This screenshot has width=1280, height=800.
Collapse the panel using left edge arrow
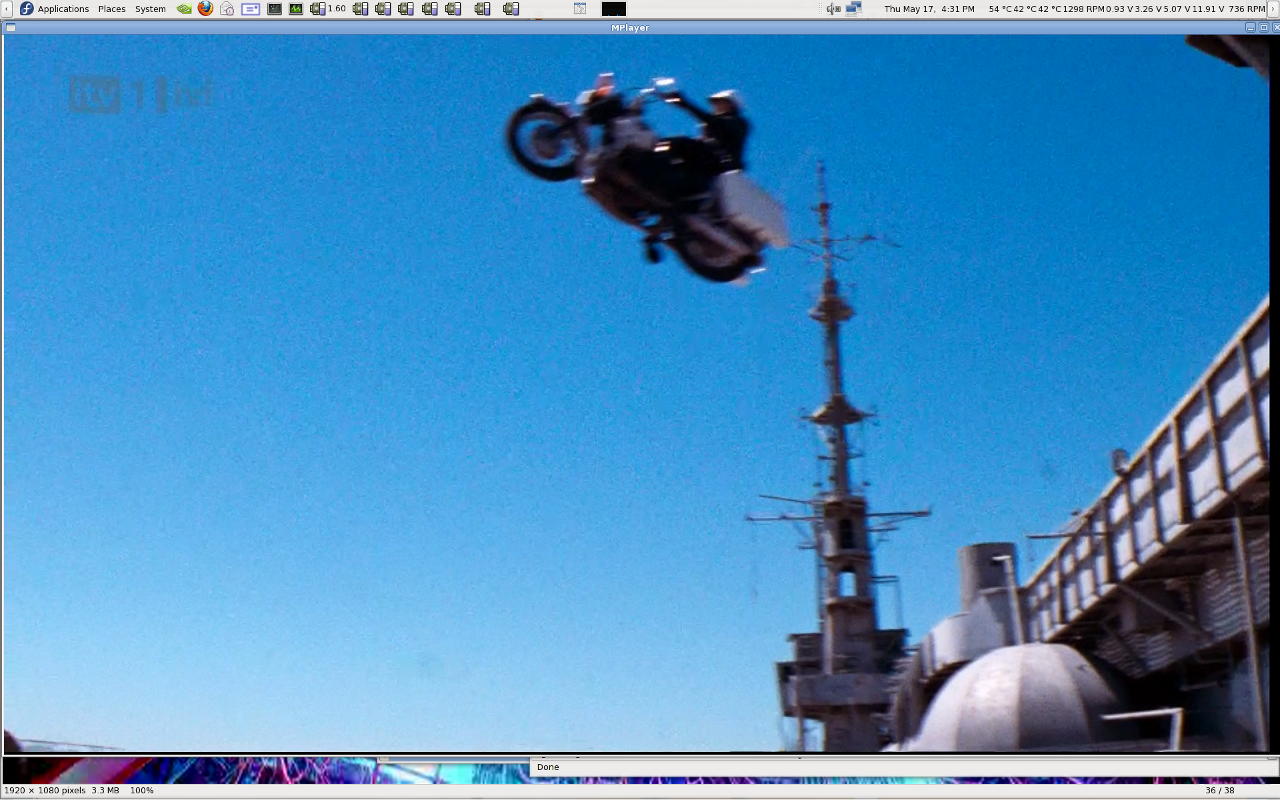tap(5, 9)
